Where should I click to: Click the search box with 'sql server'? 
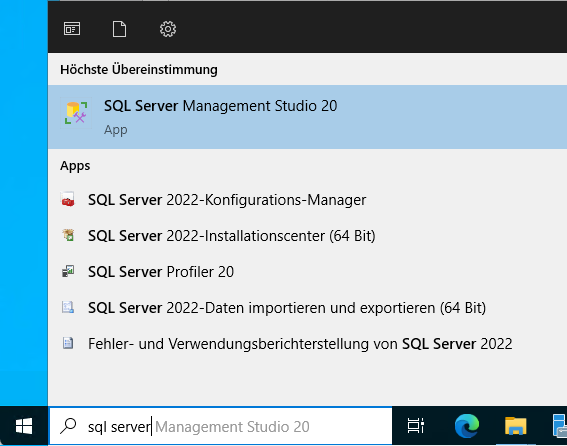coord(221,426)
